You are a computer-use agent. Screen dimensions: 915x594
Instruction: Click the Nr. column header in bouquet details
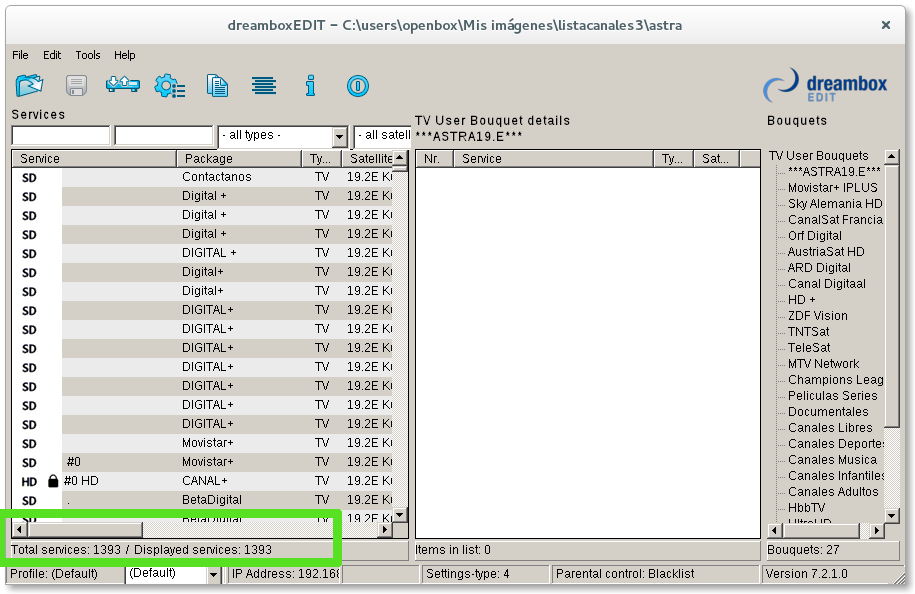tap(435, 159)
